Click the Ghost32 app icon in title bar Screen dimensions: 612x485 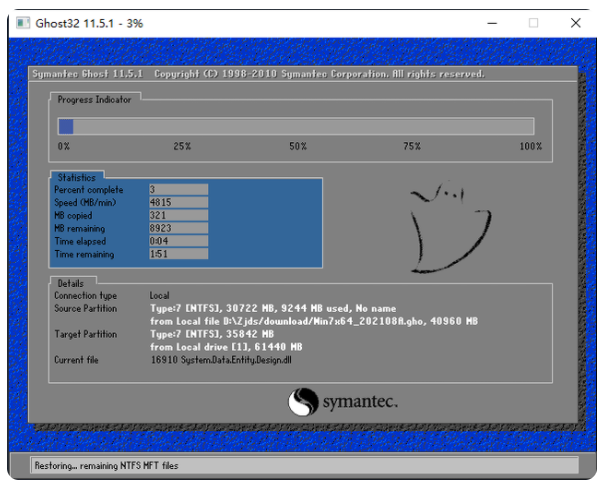[22, 22]
